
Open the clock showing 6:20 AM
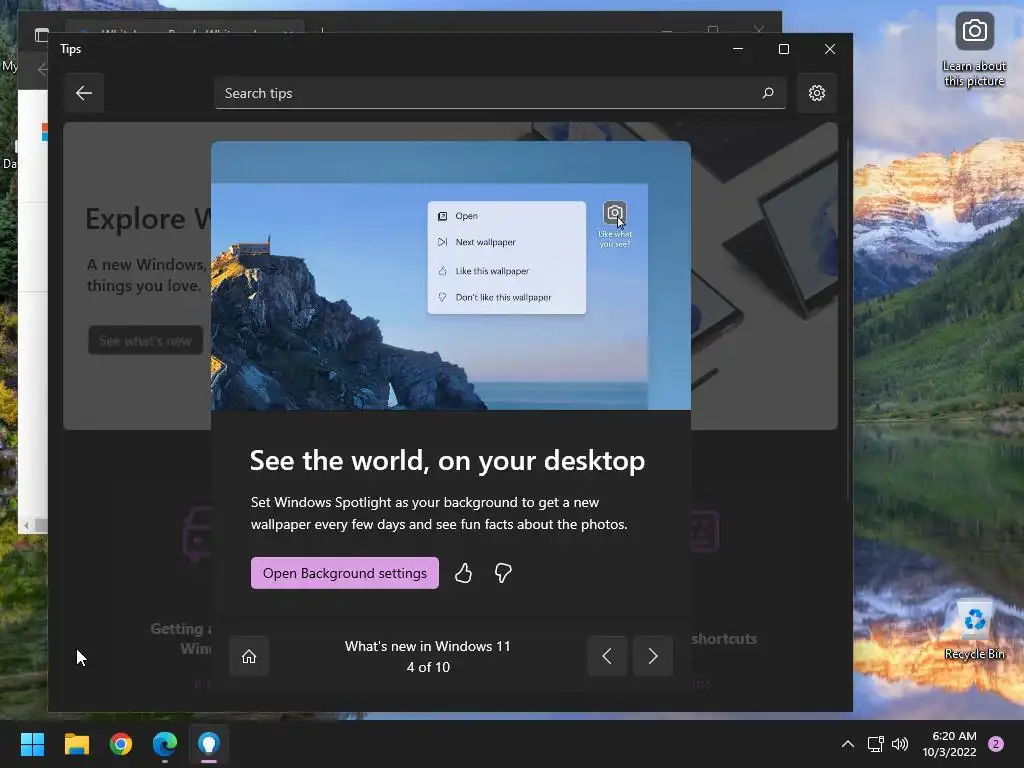pyautogui.click(x=949, y=744)
